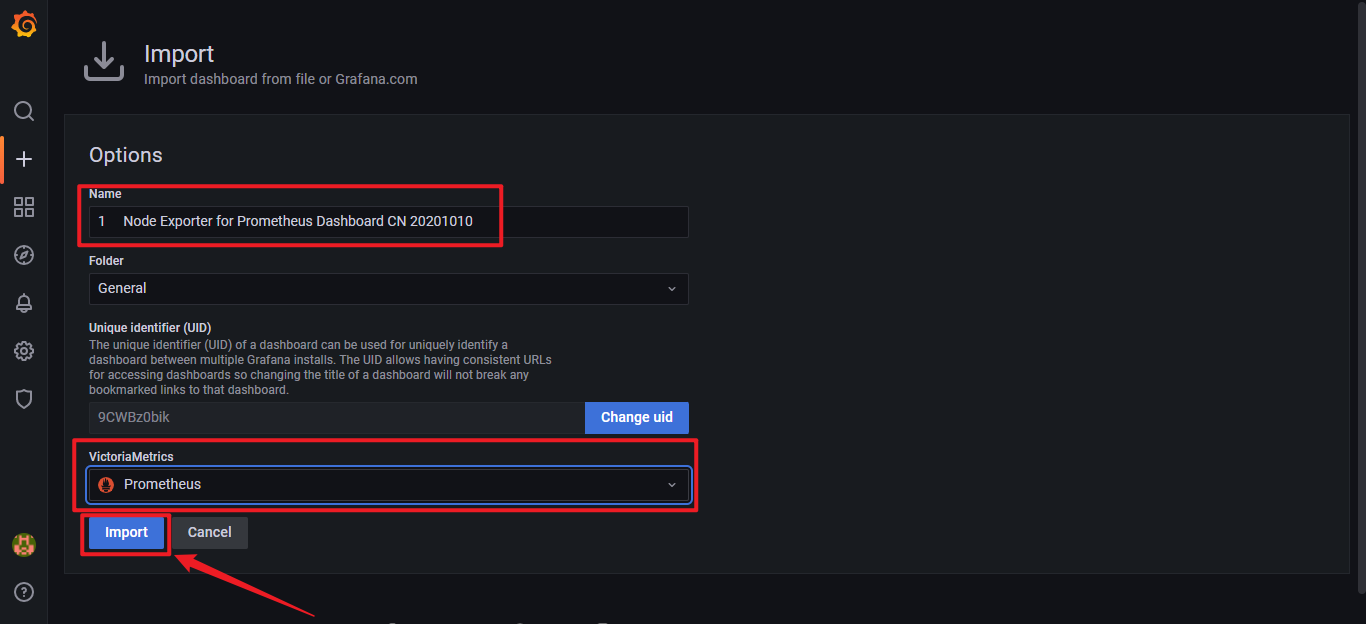Open the Configuration gear icon
This screenshot has width=1366, height=624.
(x=24, y=351)
